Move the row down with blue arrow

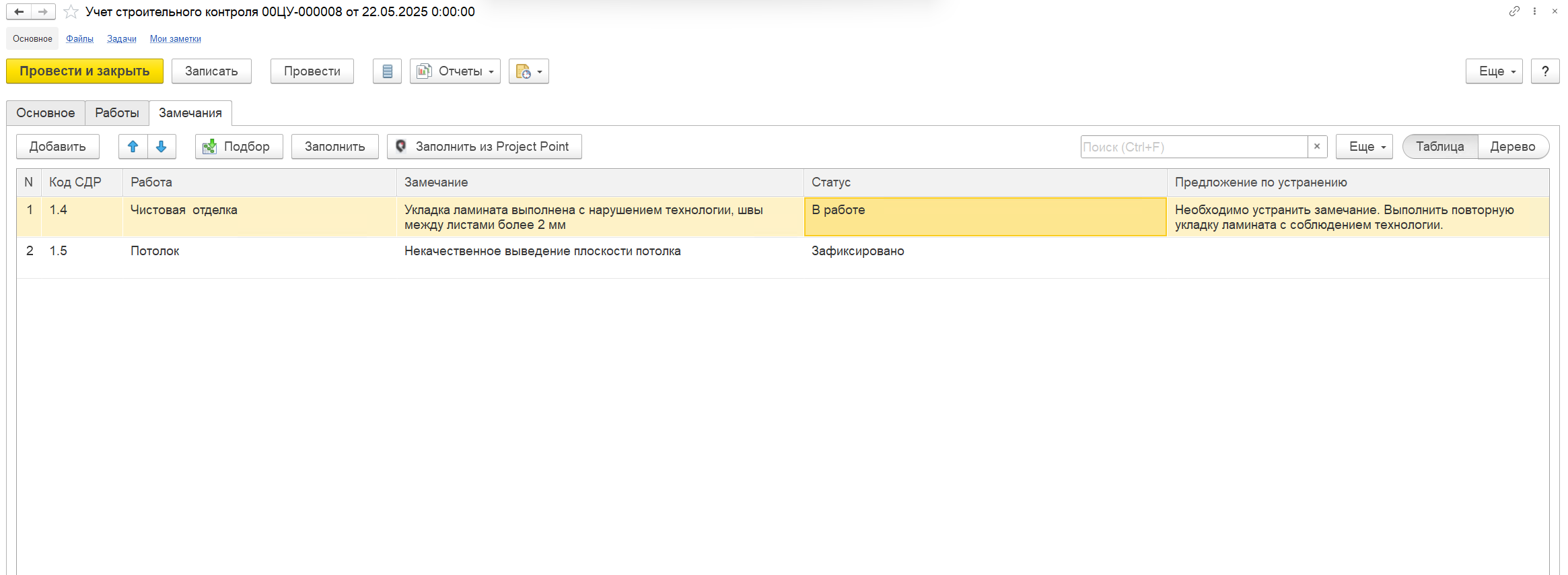pos(162,147)
